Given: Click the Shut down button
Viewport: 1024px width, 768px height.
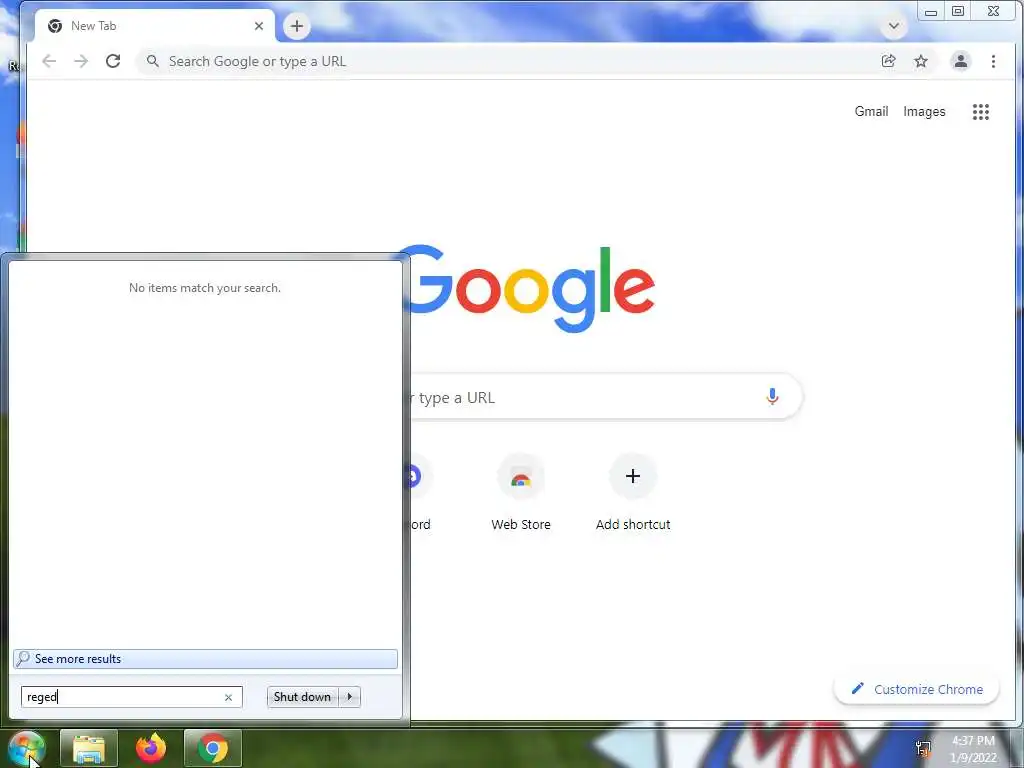Looking at the screenshot, I should (x=302, y=697).
